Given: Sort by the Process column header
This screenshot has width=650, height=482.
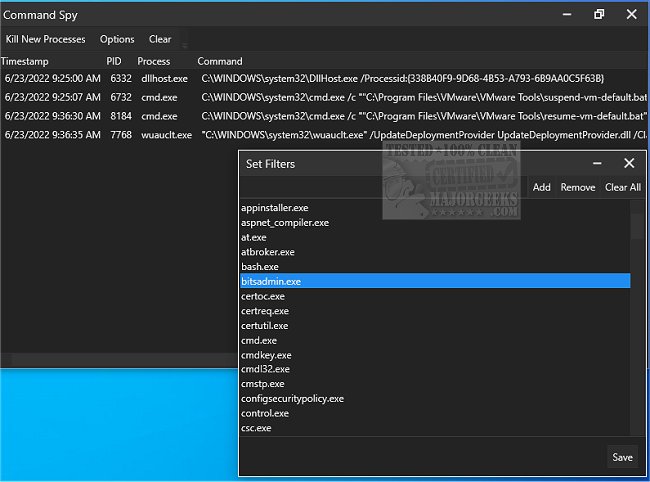Looking at the screenshot, I should click(154, 61).
